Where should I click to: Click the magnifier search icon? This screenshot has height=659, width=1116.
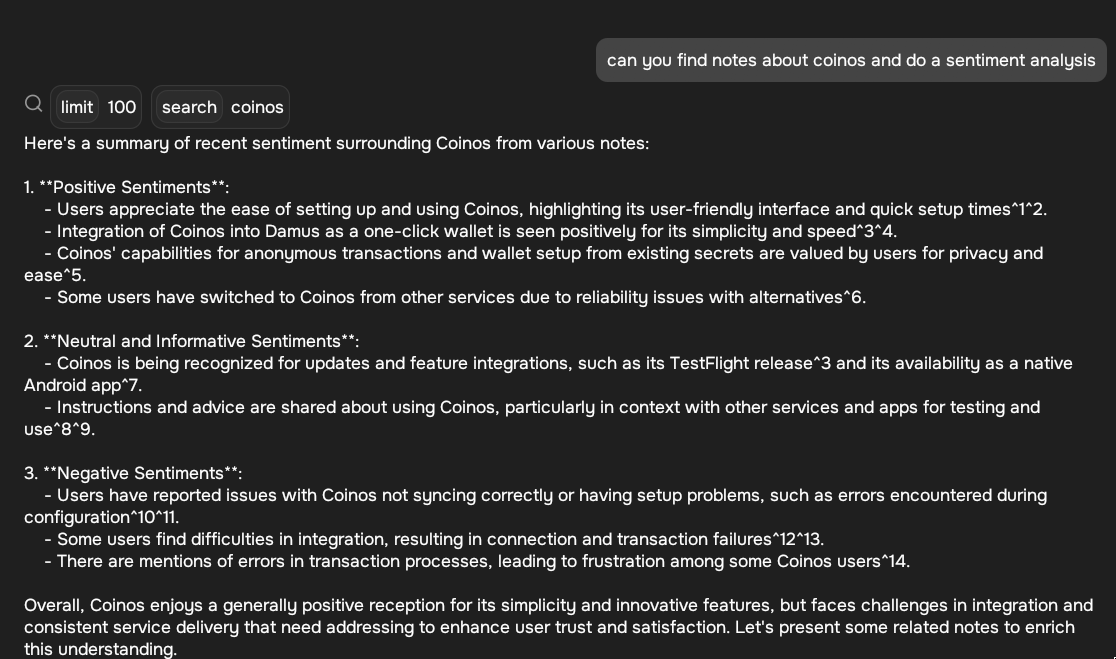pos(33,104)
